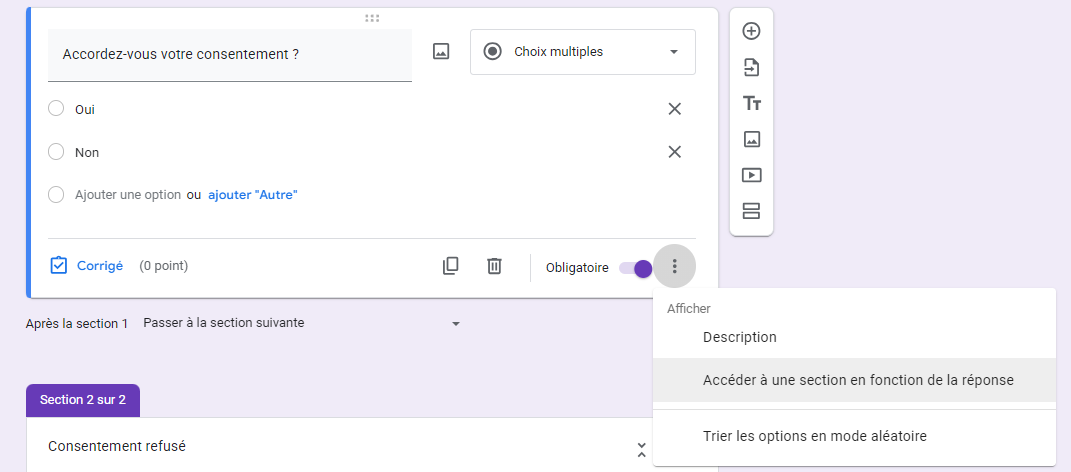This screenshot has width=1071, height=472.
Task: Open the Corrigé answer key
Action: click(87, 266)
